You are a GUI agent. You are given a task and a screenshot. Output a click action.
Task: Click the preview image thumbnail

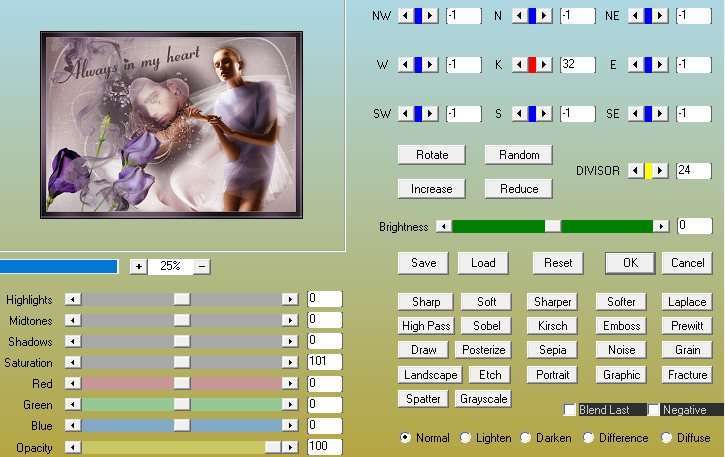[169, 124]
